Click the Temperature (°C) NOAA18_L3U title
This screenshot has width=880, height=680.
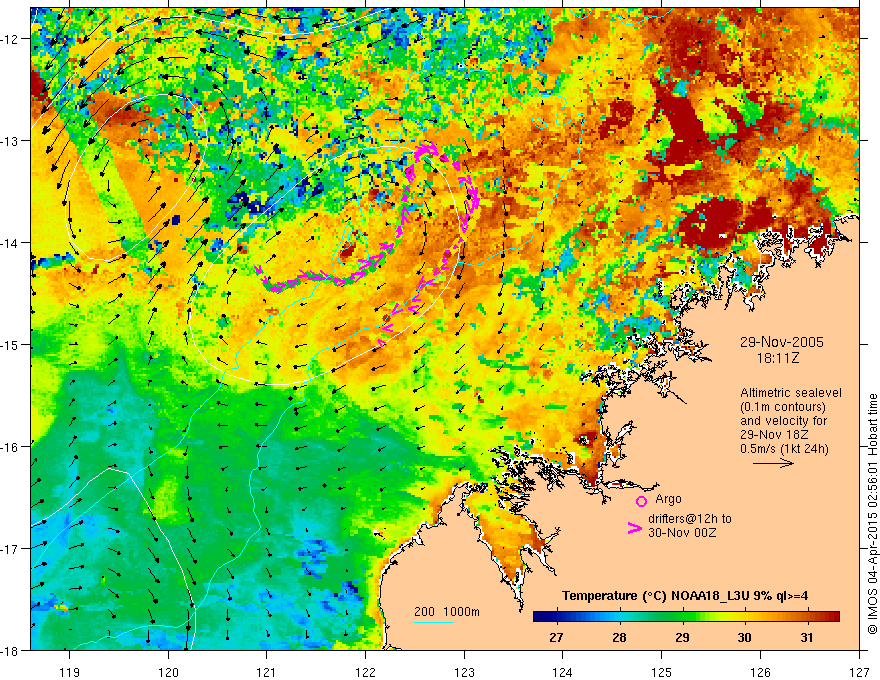tap(685, 596)
